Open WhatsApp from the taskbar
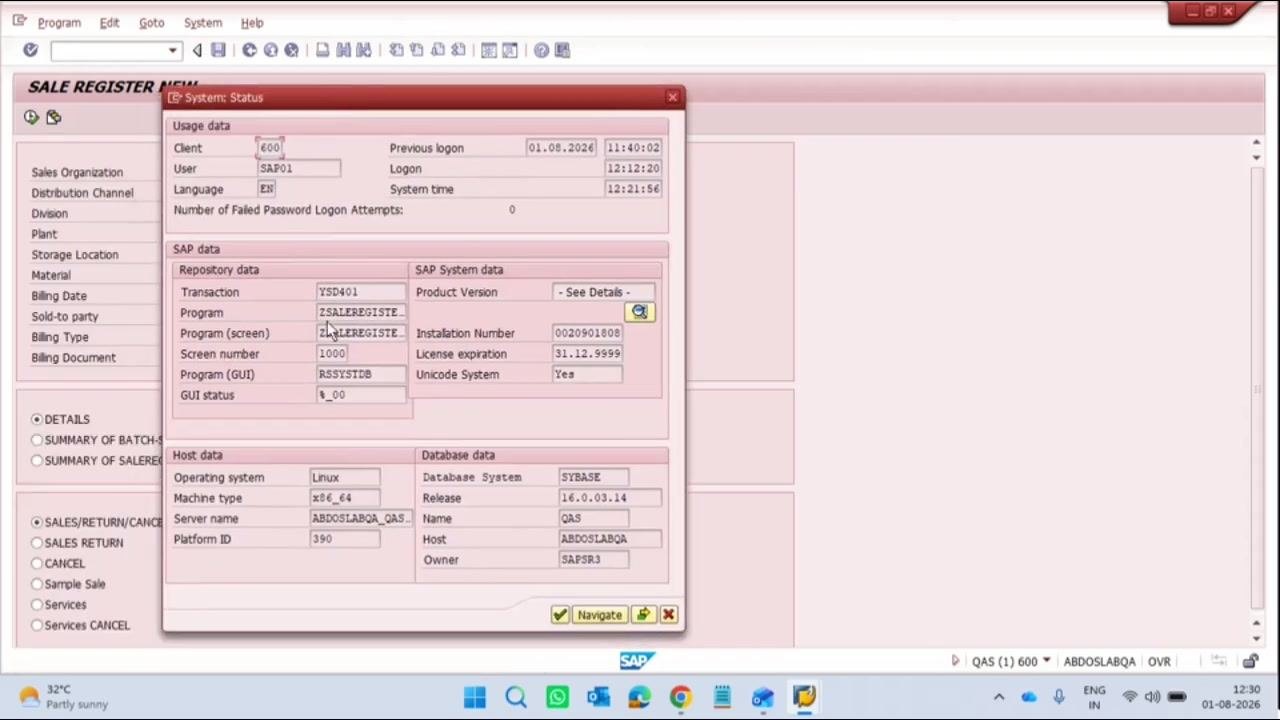This screenshot has width=1280, height=720. pyautogui.click(x=557, y=697)
